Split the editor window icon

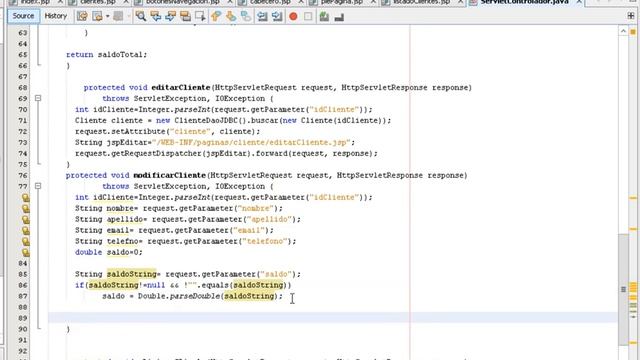(x=631, y=16)
